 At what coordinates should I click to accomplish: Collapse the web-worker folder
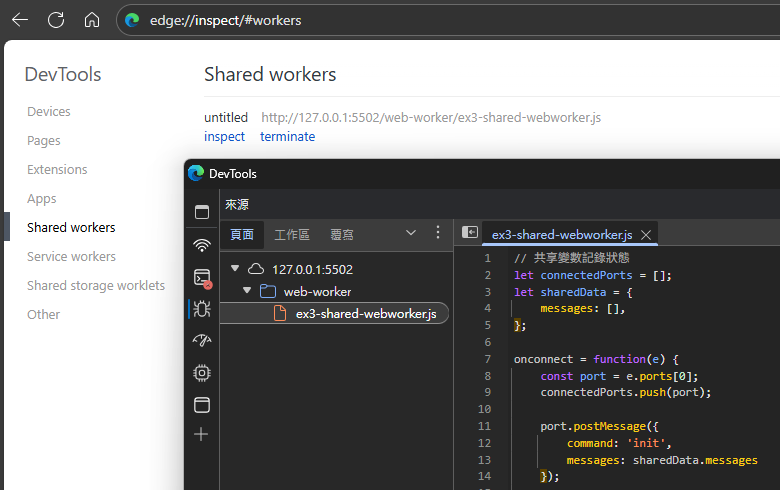click(x=247, y=292)
